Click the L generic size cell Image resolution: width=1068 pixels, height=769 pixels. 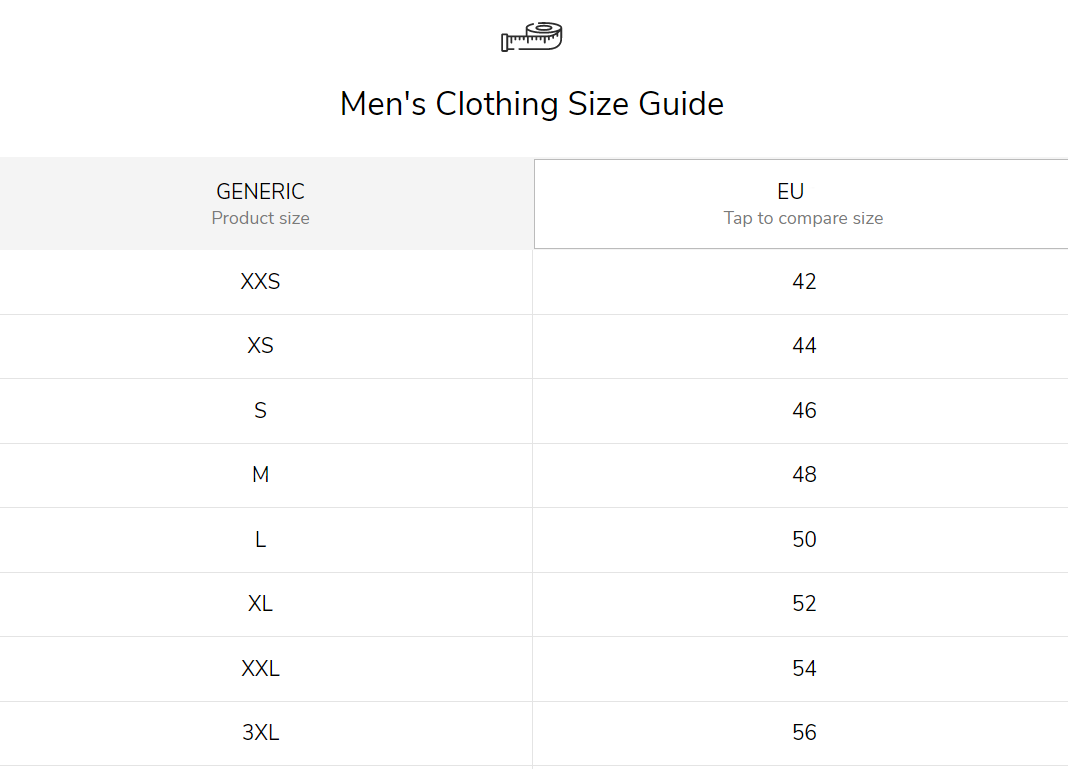[261, 540]
